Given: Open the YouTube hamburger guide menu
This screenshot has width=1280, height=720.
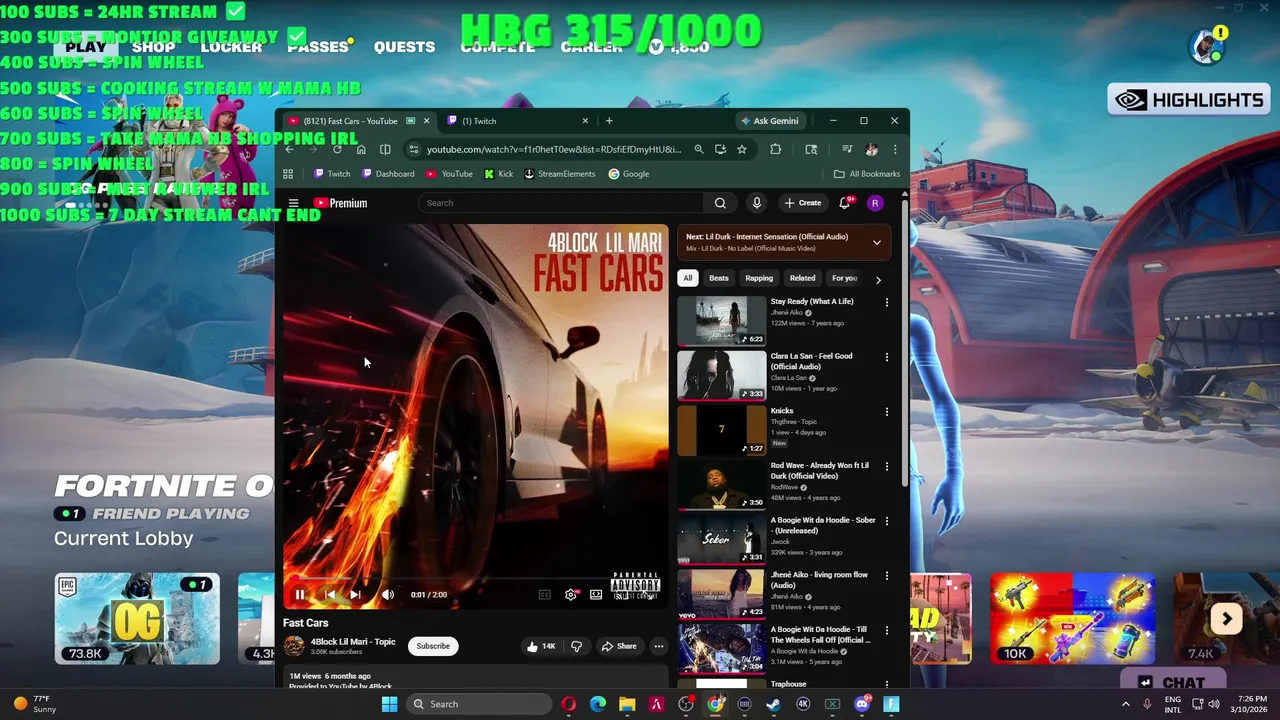Looking at the screenshot, I should pyautogui.click(x=293, y=203).
